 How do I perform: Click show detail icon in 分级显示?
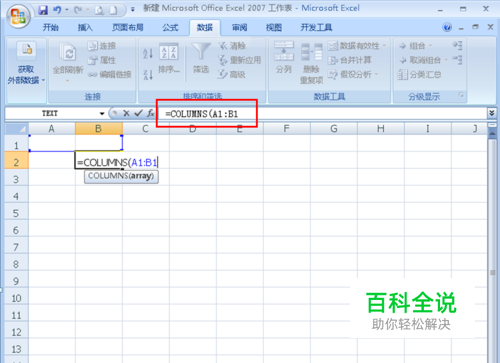[x=457, y=45]
